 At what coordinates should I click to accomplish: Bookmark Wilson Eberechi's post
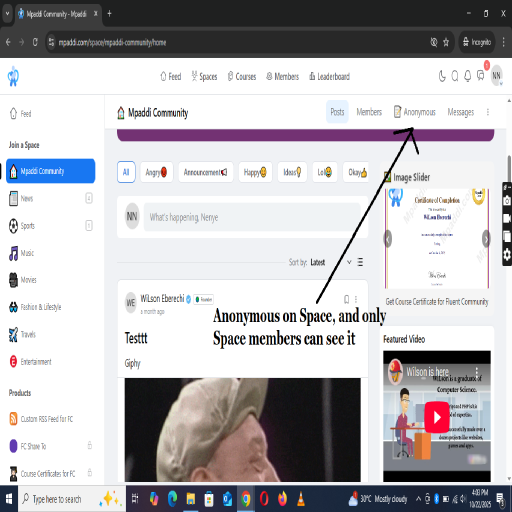point(347,299)
